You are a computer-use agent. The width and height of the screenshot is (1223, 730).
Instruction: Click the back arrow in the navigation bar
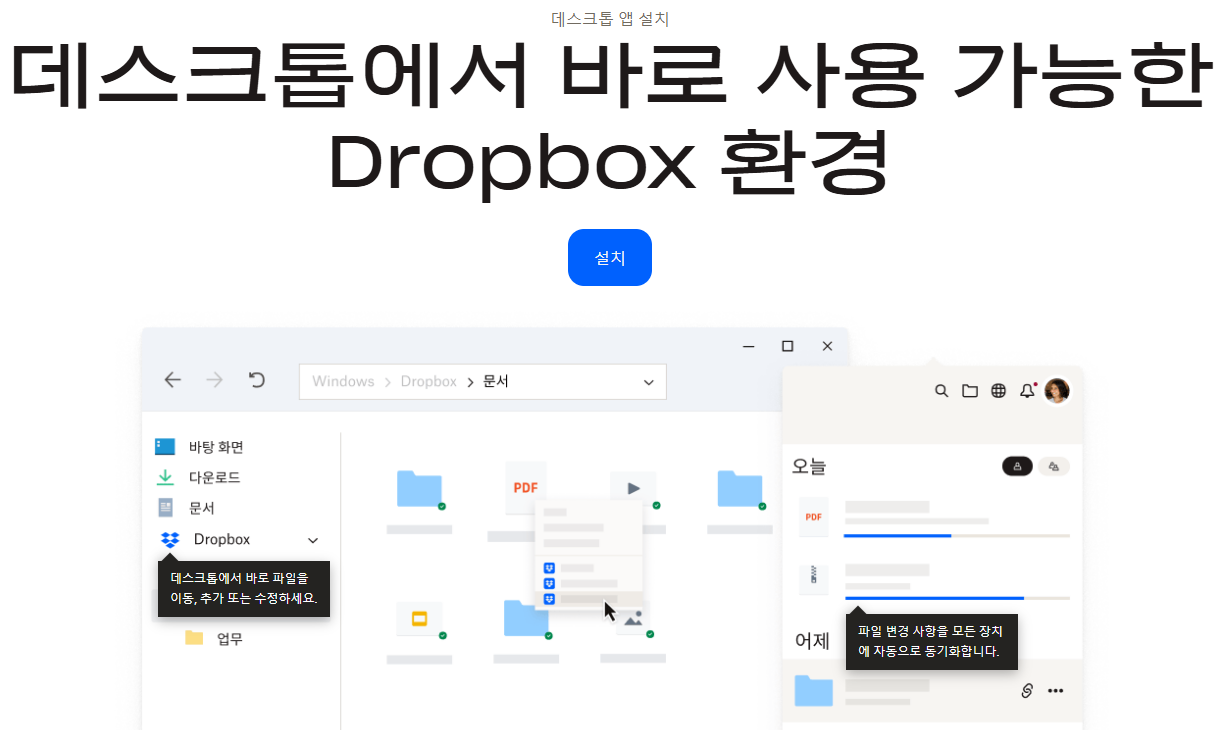[x=172, y=380]
